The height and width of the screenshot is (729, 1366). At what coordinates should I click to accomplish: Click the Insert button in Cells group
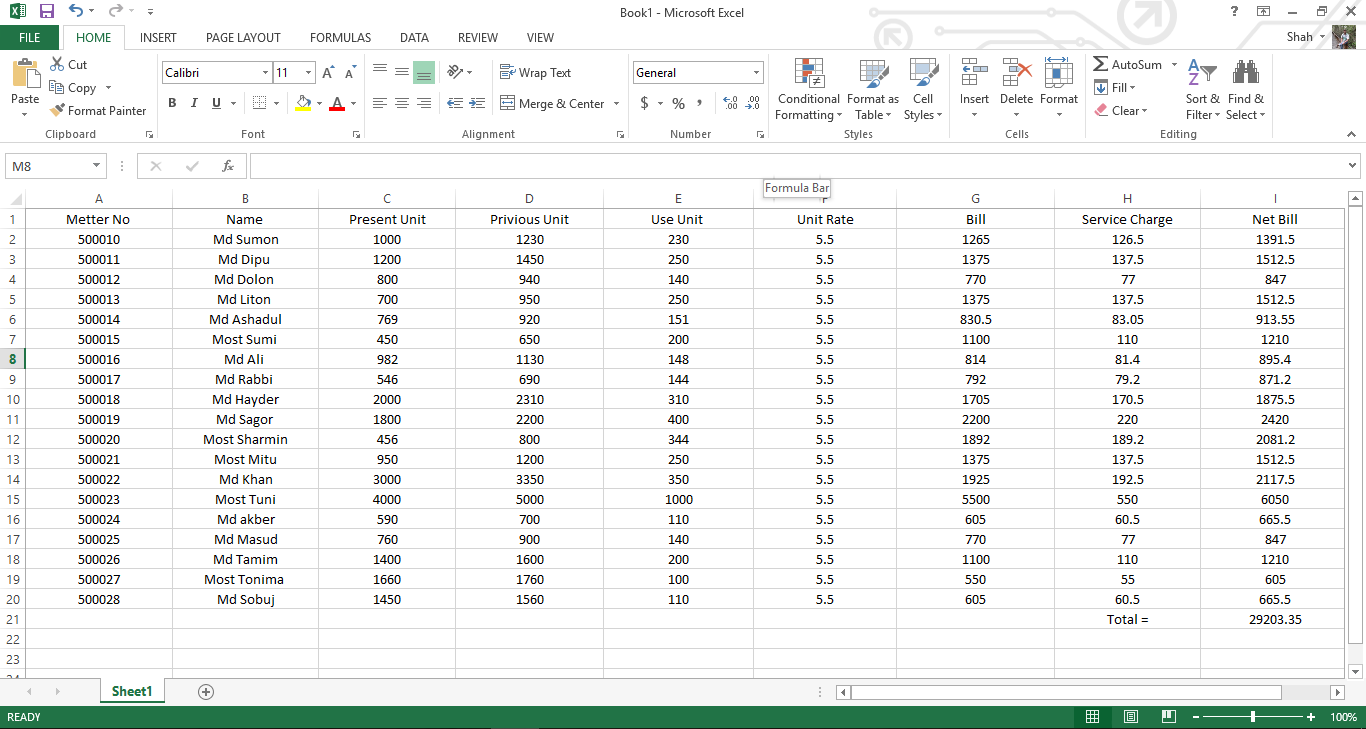coord(973,88)
